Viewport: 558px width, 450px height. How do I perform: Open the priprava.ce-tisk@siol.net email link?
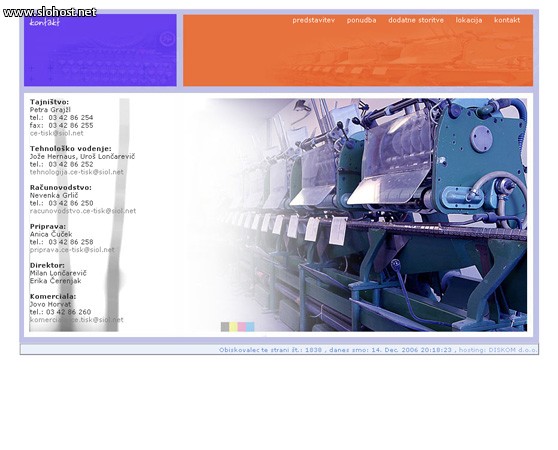coord(72,250)
